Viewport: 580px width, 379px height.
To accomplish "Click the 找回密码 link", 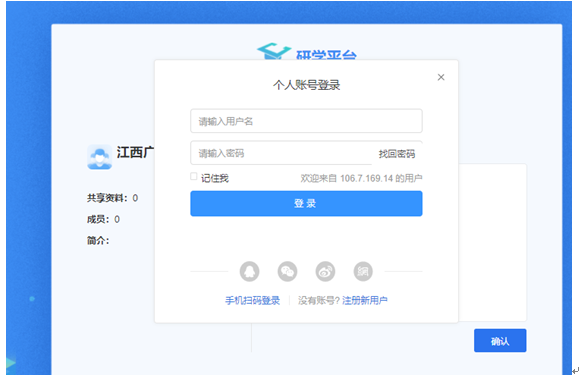I will (397, 154).
